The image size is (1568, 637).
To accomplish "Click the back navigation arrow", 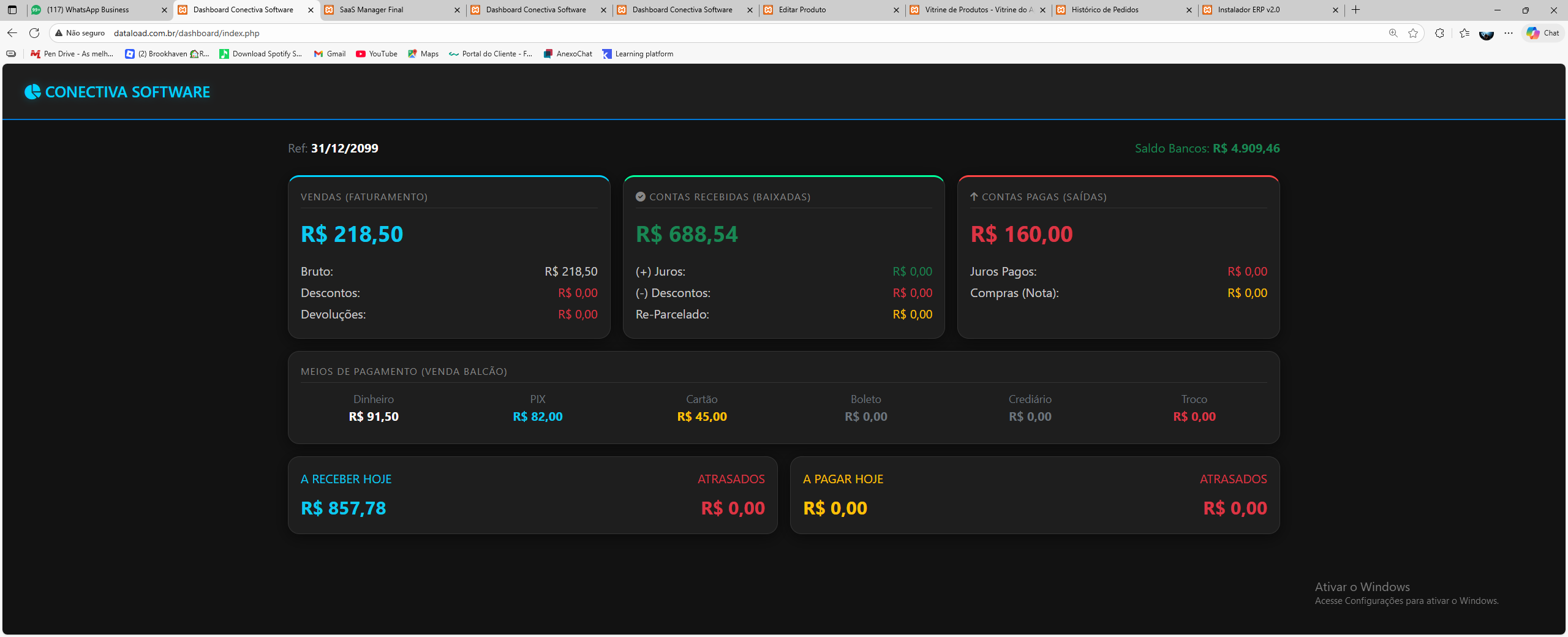I will point(12,33).
